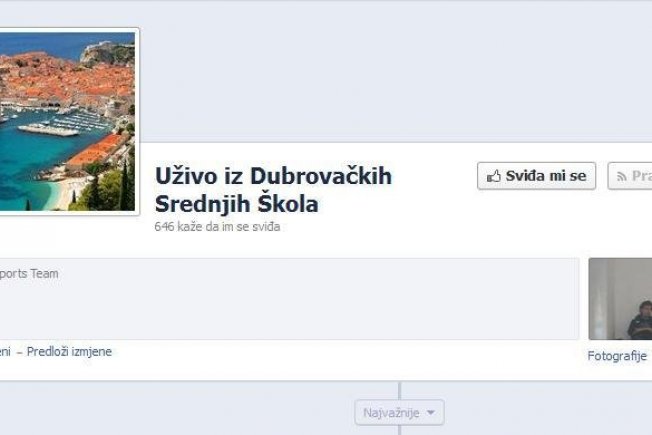
Task: Open the Fotografije photo thumbnail
Action: pyautogui.click(x=620, y=299)
